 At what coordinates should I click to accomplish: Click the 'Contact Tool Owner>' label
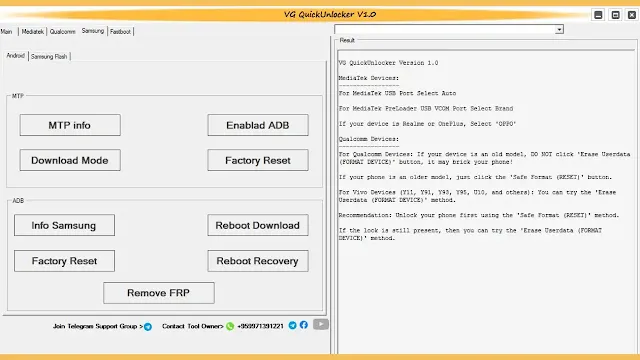coord(193,326)
